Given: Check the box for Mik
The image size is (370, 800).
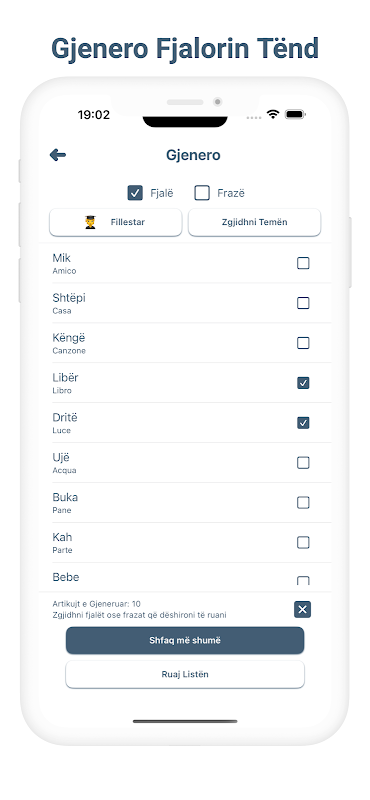Looking at the screenshot, I should (303, 263).
